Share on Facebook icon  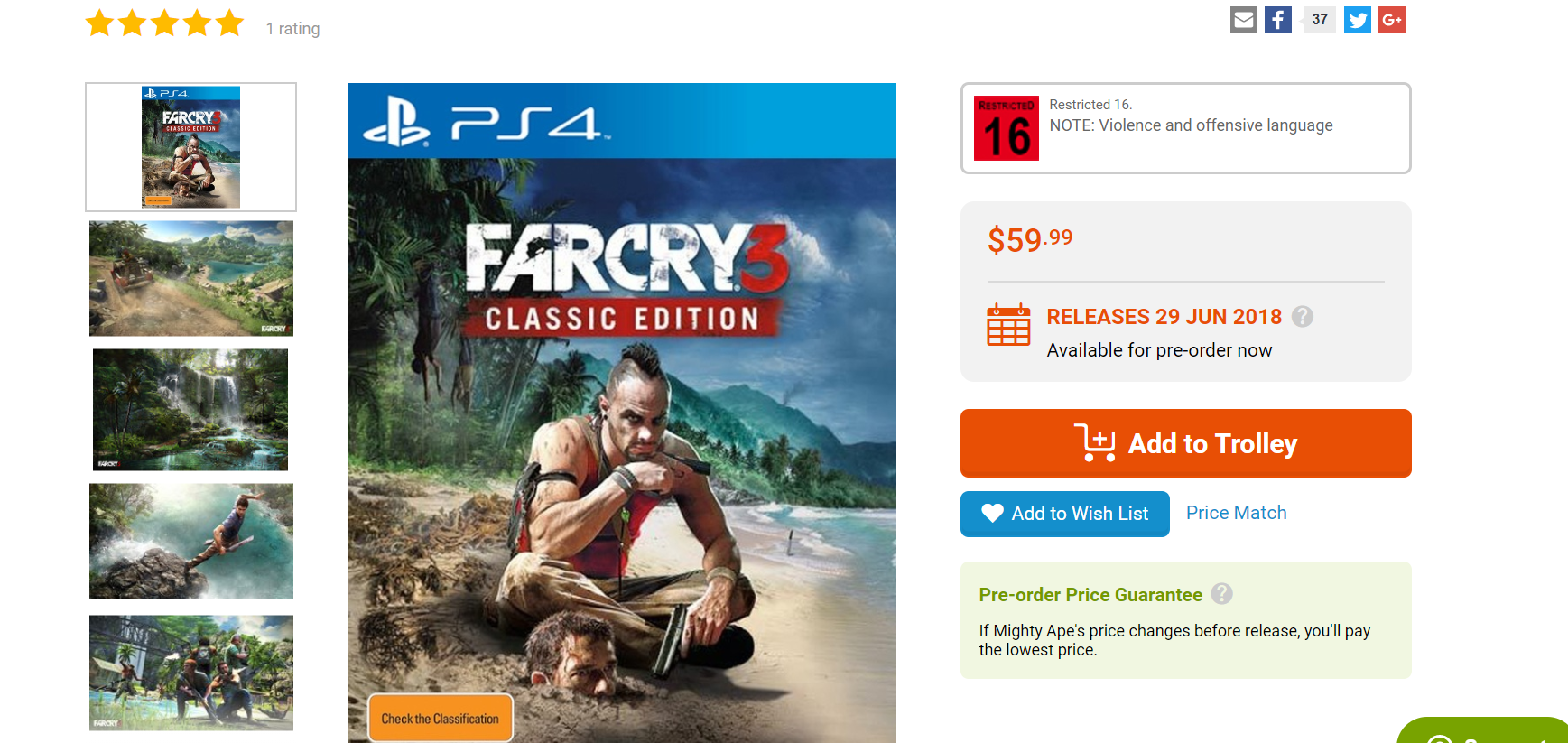[1277, 20]
